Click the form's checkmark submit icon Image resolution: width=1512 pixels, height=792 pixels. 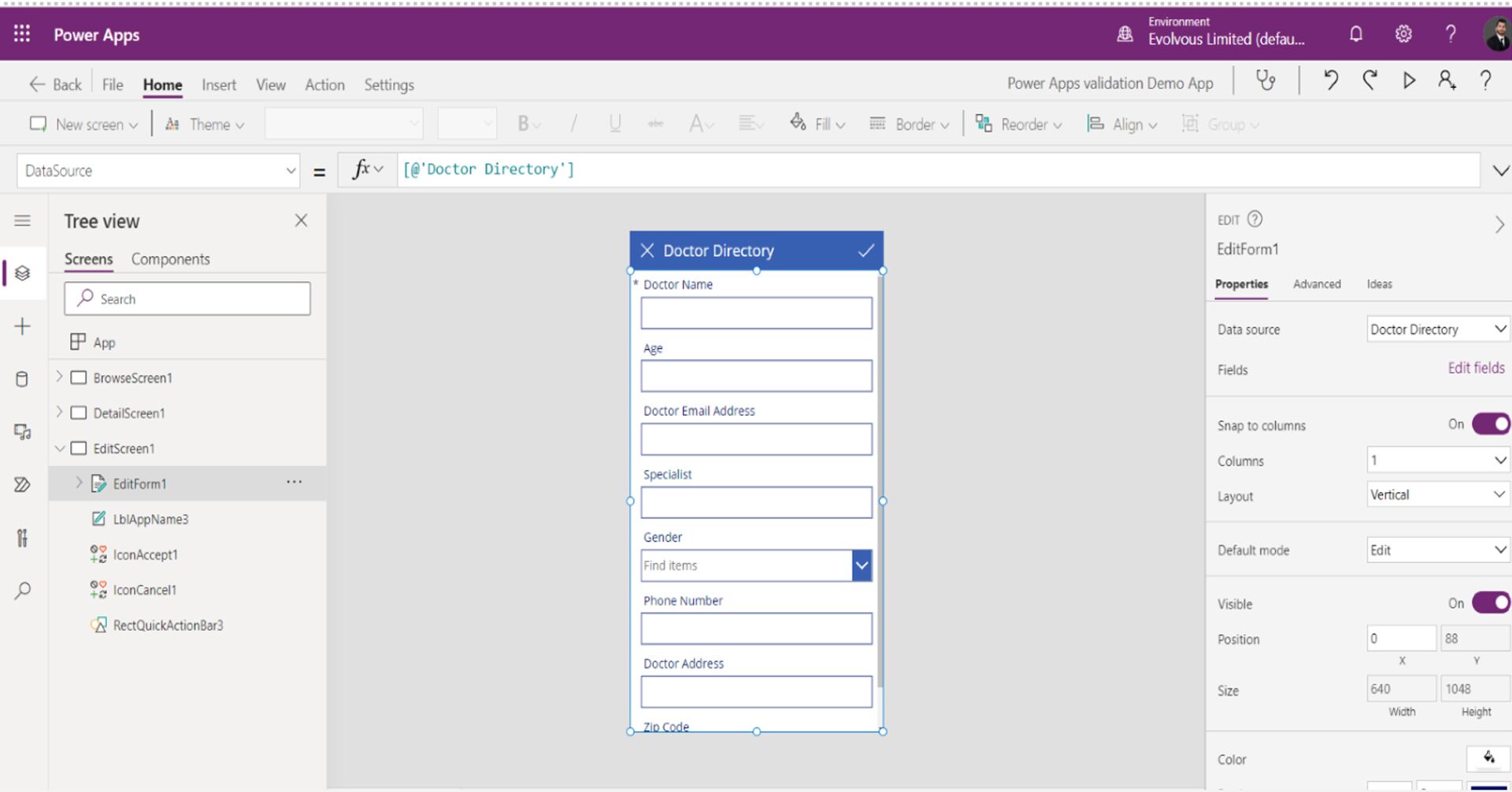pos(865,251)
